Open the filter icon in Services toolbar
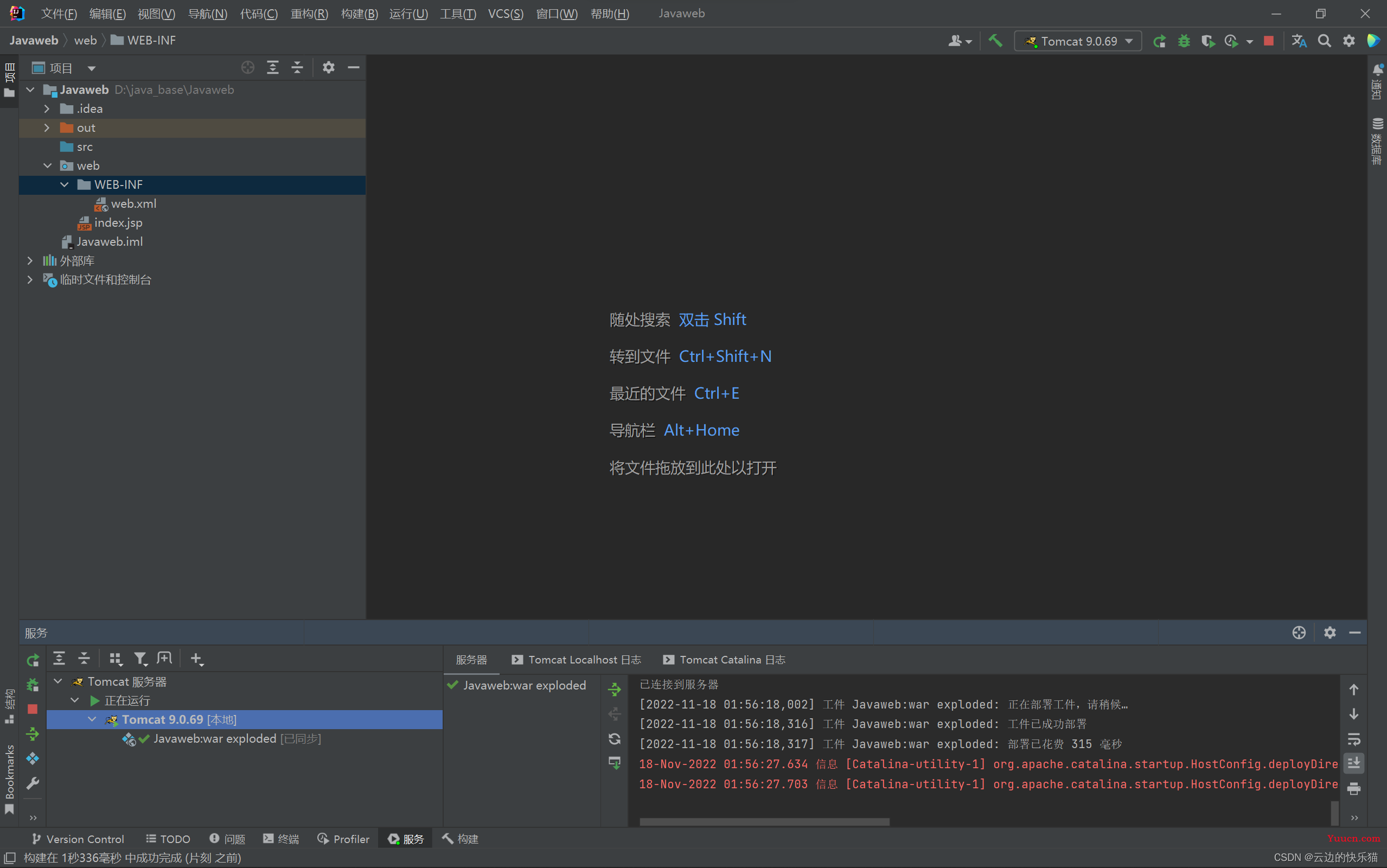The image size is (1387, 868). [x=140, y=659]
